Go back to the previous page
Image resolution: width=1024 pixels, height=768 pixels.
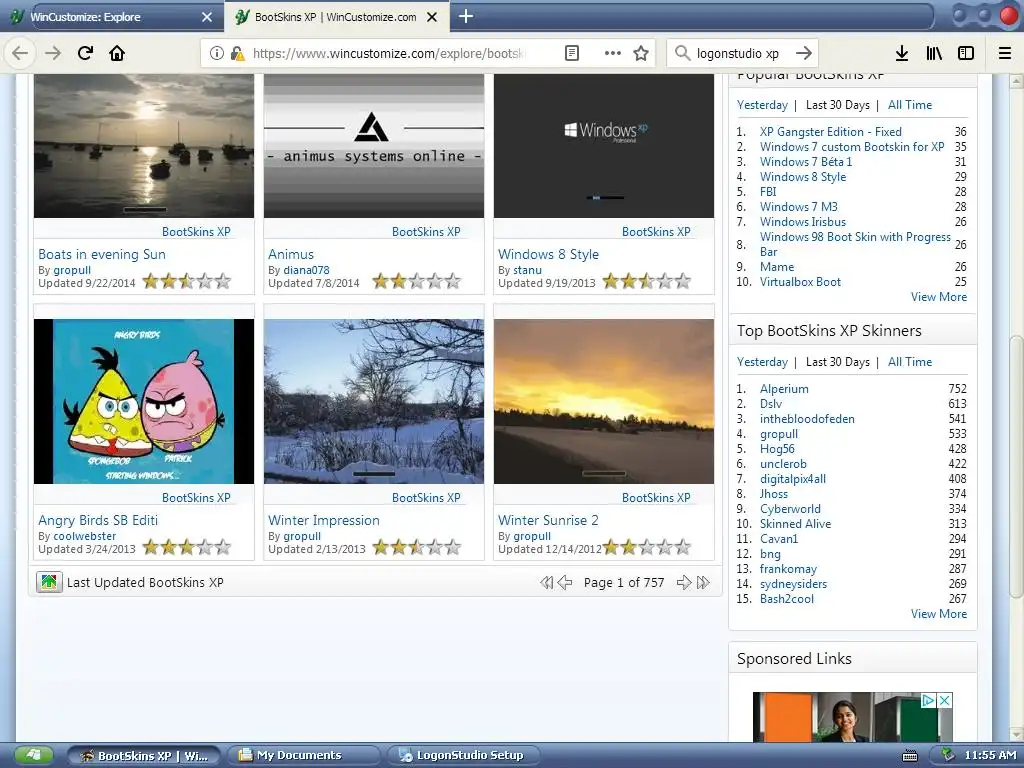click(x=20, y=53)
